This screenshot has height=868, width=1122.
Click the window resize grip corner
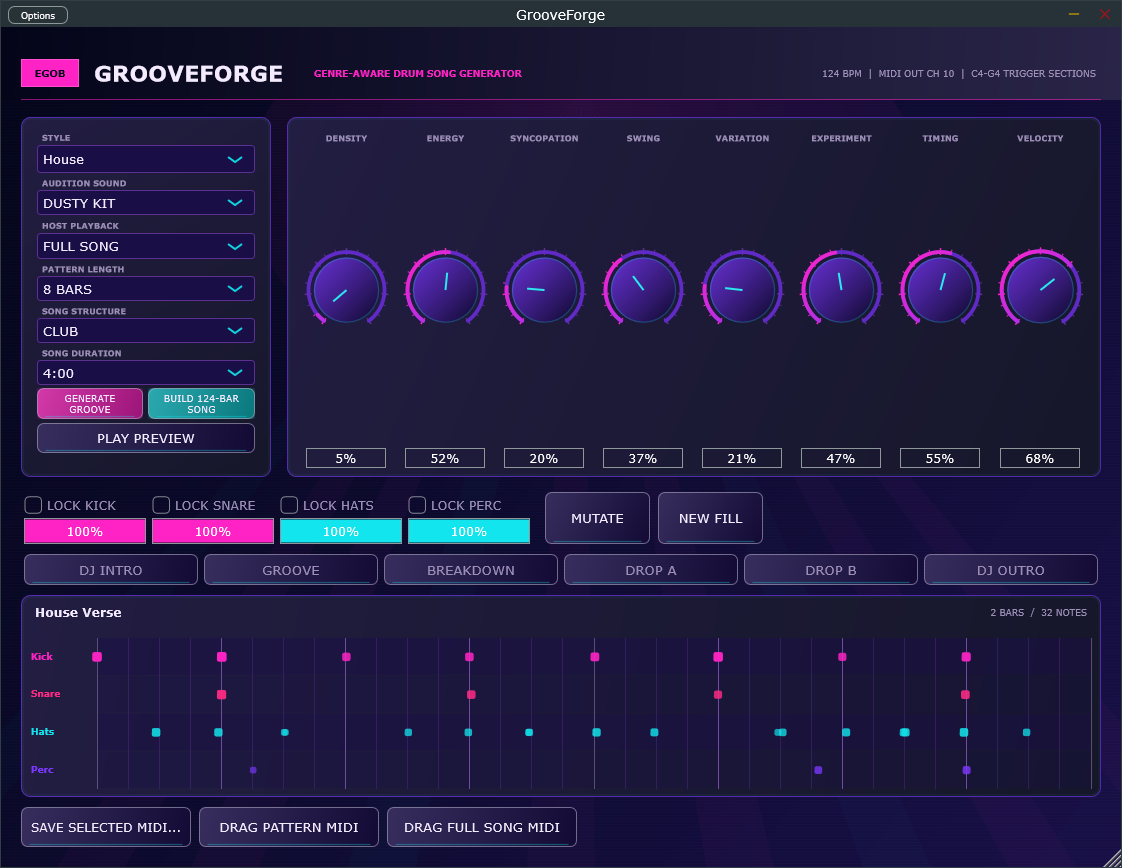pos(1113,859)
